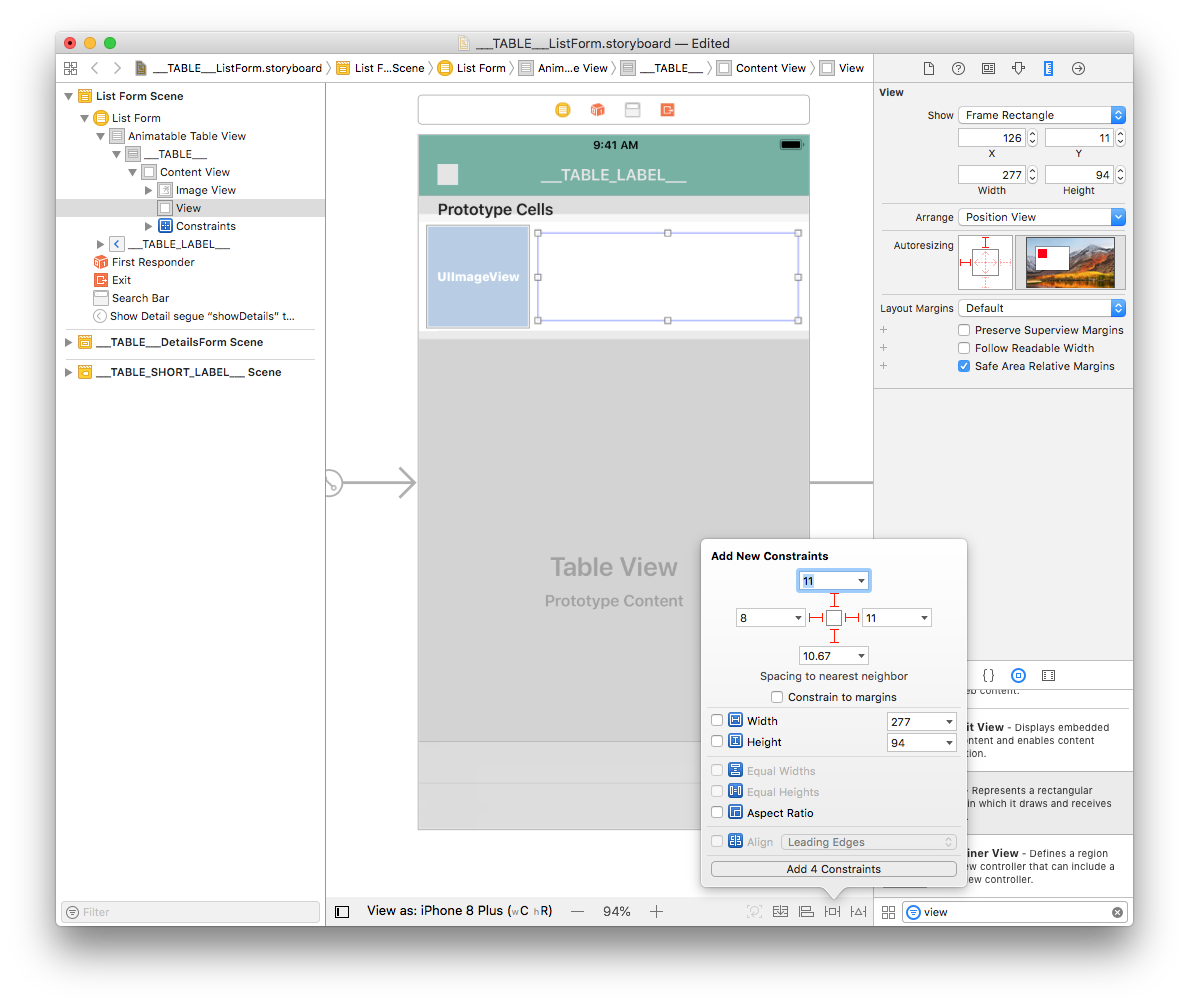
Task: Open the File inspector tab
Action: click(x=928, y=68)
